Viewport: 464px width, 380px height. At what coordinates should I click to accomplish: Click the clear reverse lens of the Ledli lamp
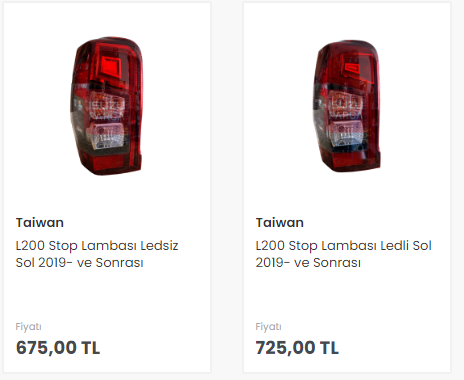[345, 133]
